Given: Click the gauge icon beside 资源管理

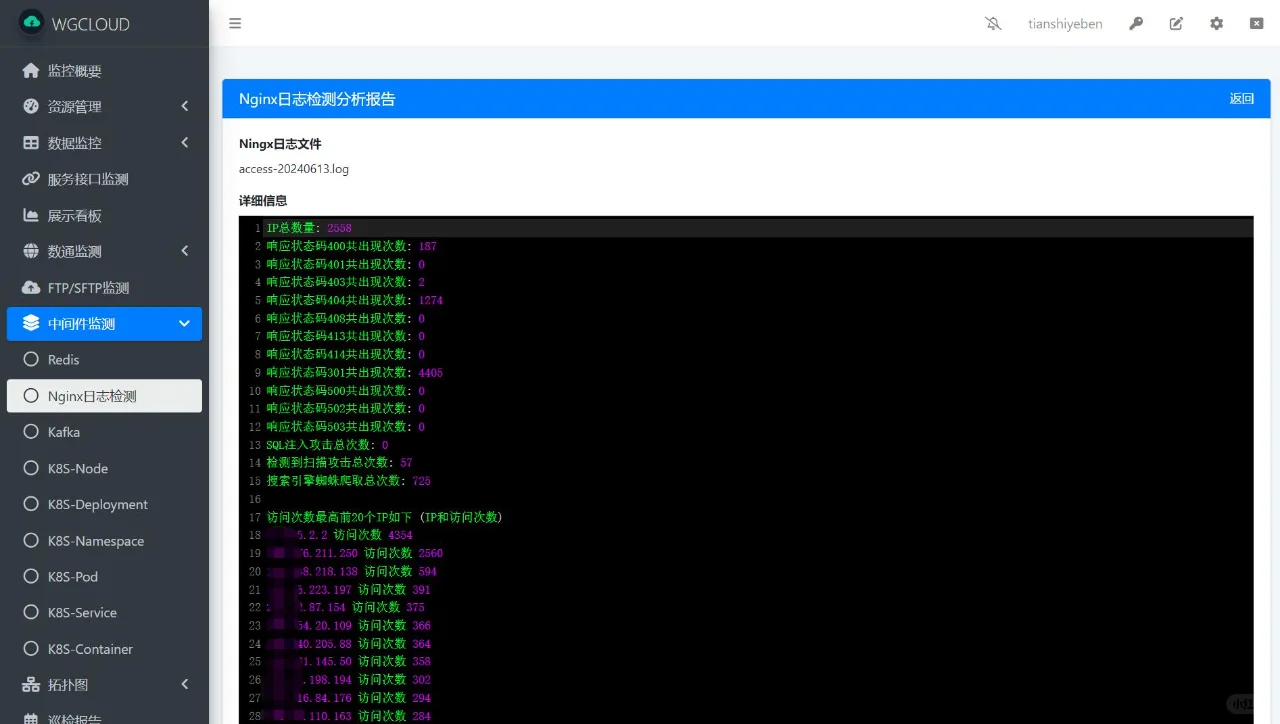Looking at the screenshot, I should coord(31,107).
